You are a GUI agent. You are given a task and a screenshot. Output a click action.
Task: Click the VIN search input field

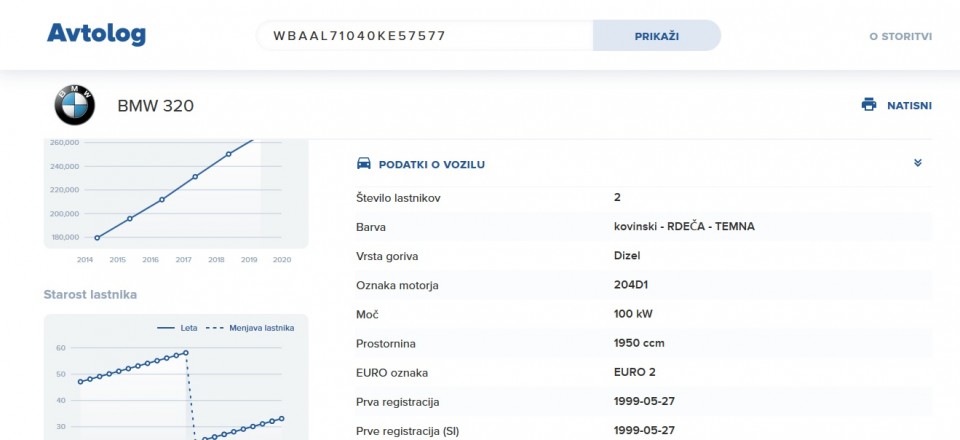tap(424, 35)
